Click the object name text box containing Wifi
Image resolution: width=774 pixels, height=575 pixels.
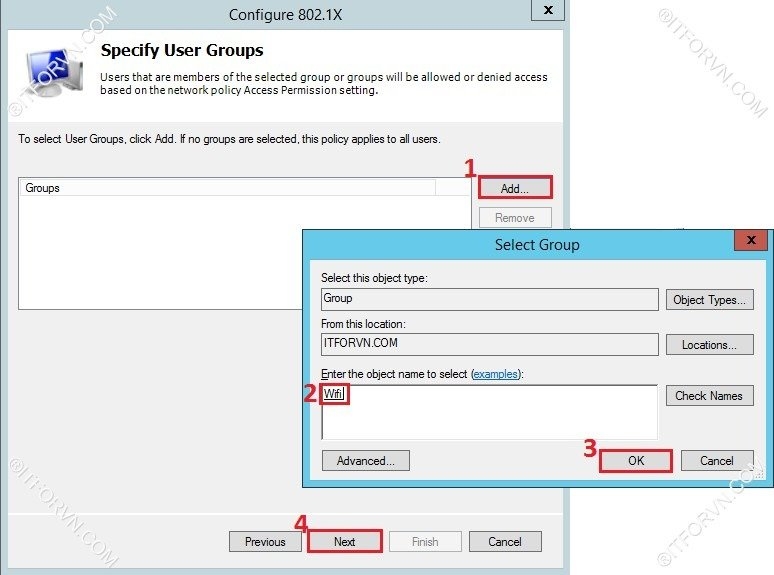point(489,411)
